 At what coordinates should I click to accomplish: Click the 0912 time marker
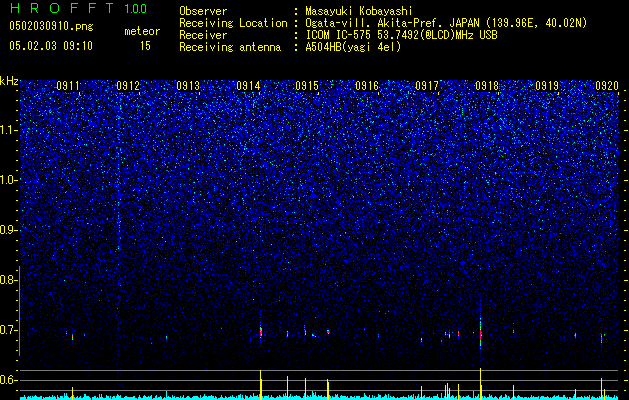click(128, 86)
